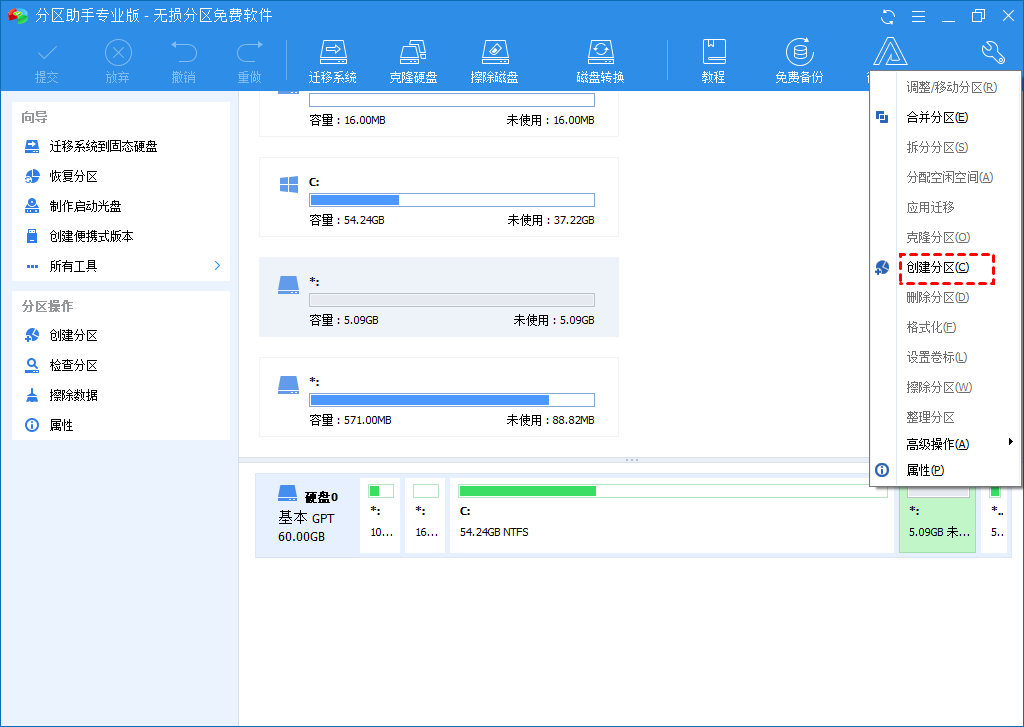The width and height of the screenshot is (1024, 727).
Task: Select the 571.00MB partition card
Action: click(439, 397)
